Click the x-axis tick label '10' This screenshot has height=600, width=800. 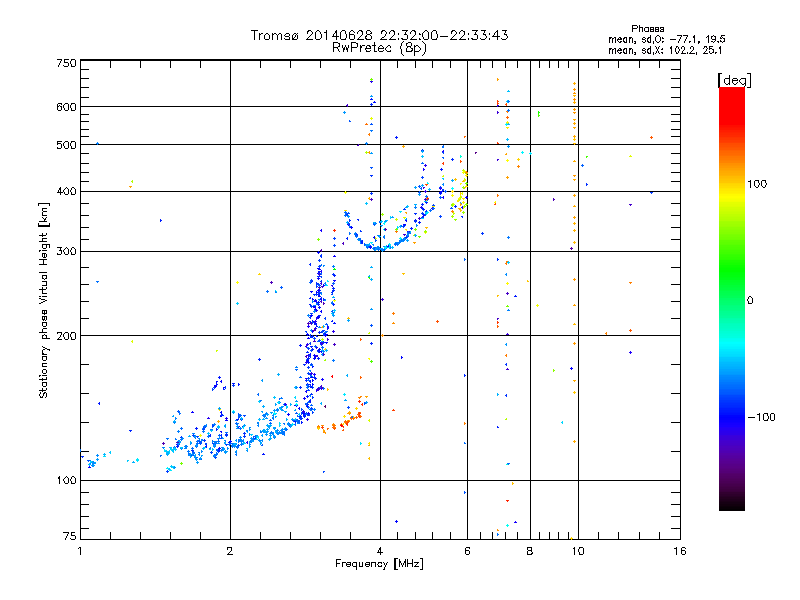point(578,551)
